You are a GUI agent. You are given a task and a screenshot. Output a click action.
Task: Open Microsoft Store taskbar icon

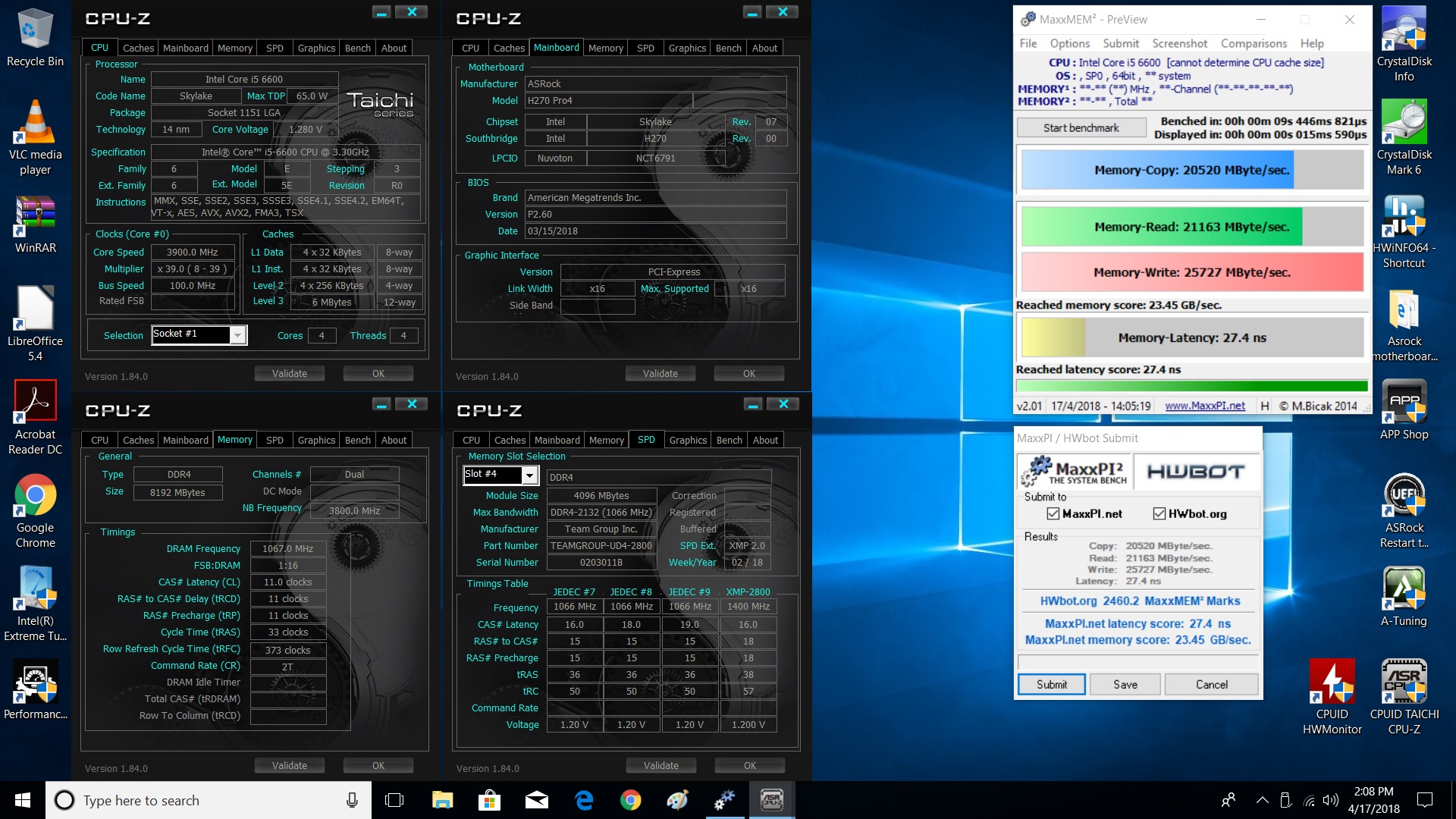pyautogui.click(x=489, y=800)
